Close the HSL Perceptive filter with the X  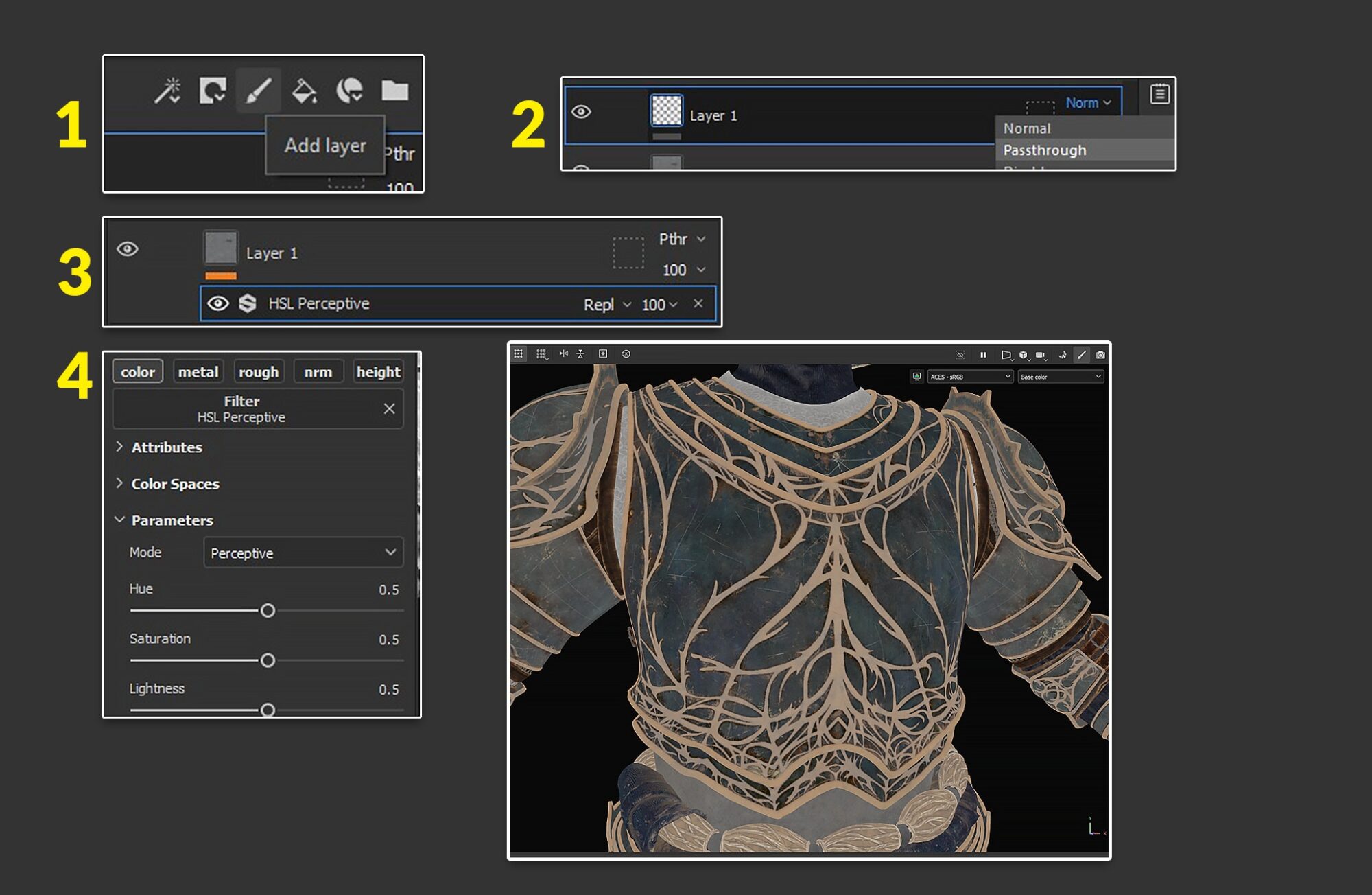390,409
